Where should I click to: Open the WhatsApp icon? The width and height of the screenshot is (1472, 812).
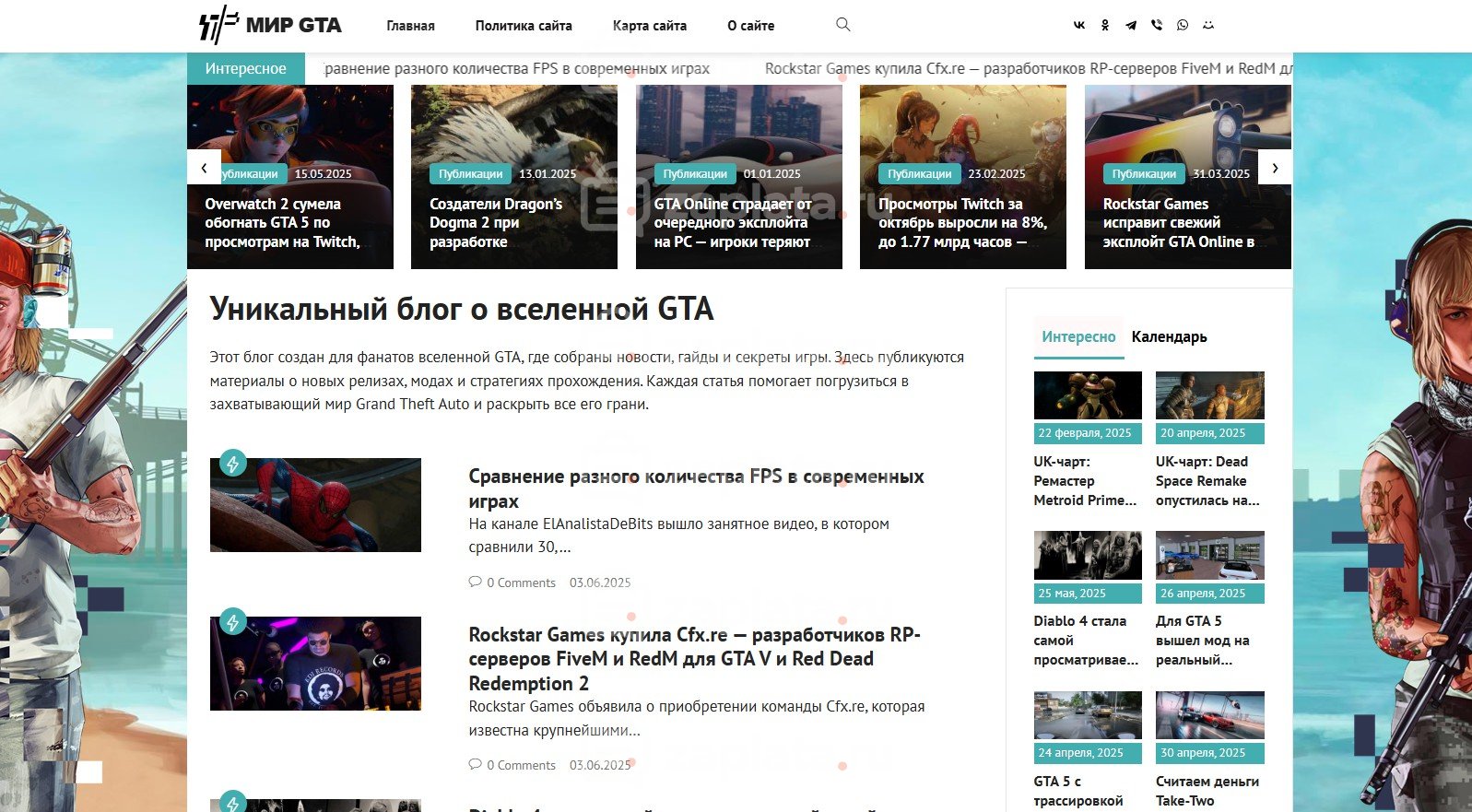pos(1183,26)
